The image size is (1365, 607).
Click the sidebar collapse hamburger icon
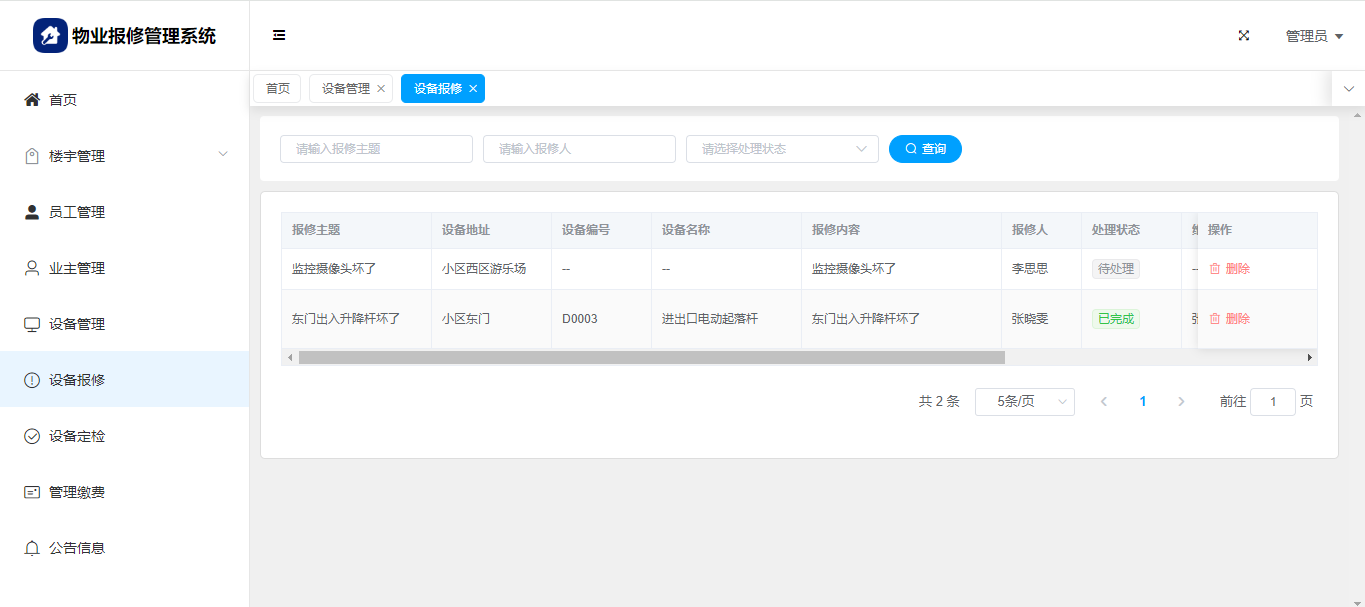coord(279,35)
